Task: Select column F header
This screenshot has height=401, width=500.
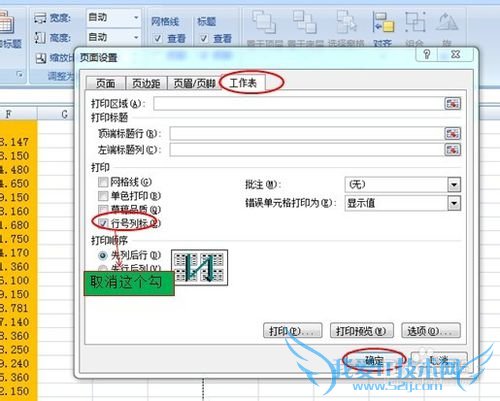Action: pos(18,114)
